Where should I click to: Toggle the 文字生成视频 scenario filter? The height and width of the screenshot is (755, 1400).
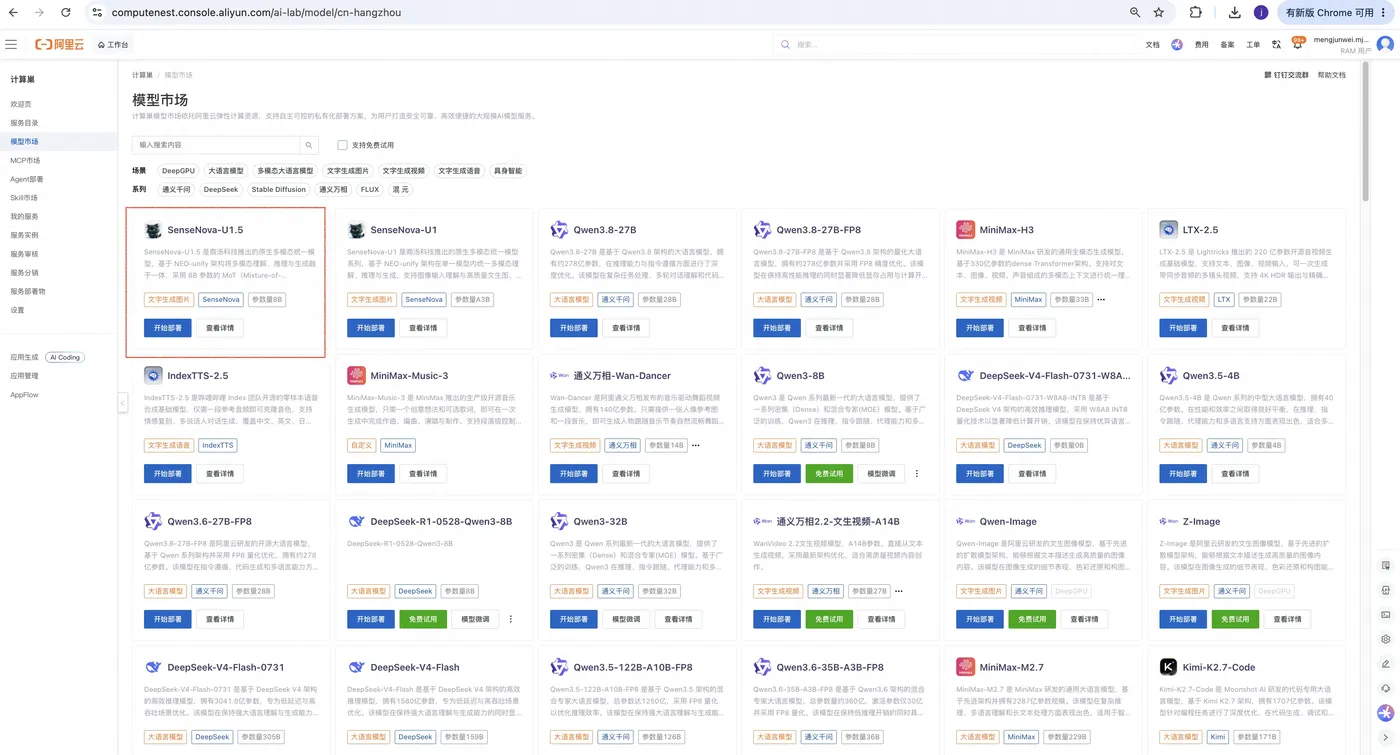click(404, 171)
